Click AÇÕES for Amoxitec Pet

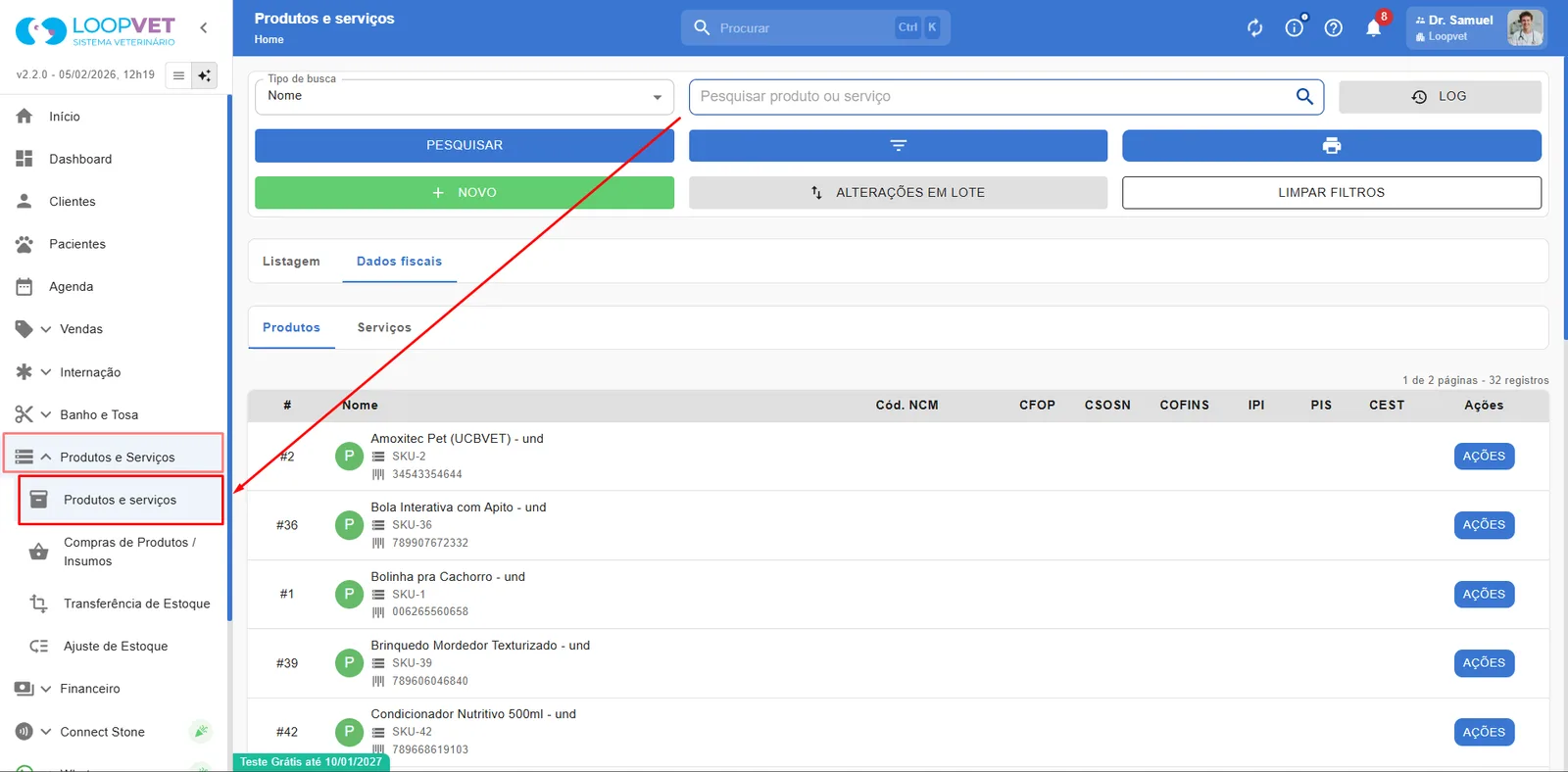[x=1484, y=456]
